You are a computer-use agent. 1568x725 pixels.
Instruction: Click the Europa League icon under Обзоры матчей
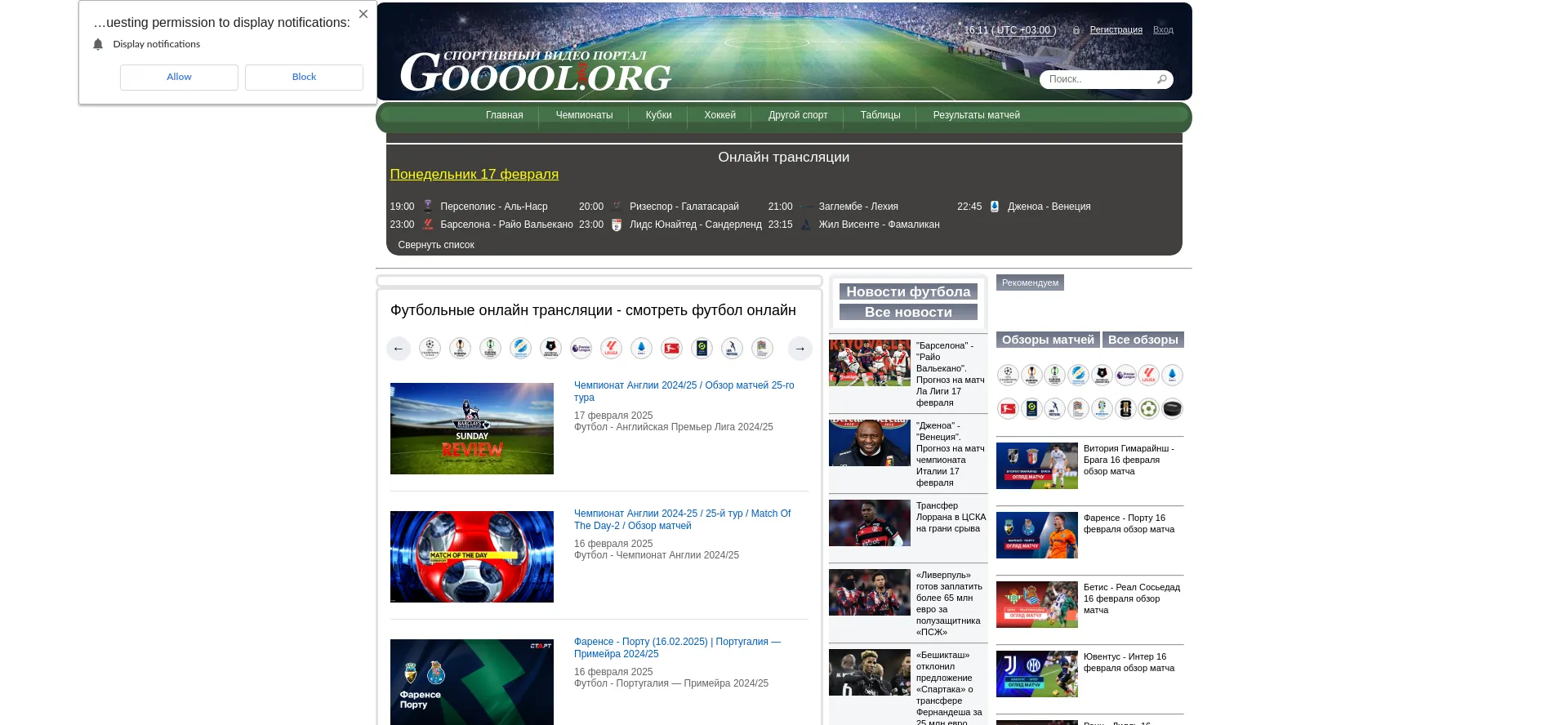[x=1031, y=376]
